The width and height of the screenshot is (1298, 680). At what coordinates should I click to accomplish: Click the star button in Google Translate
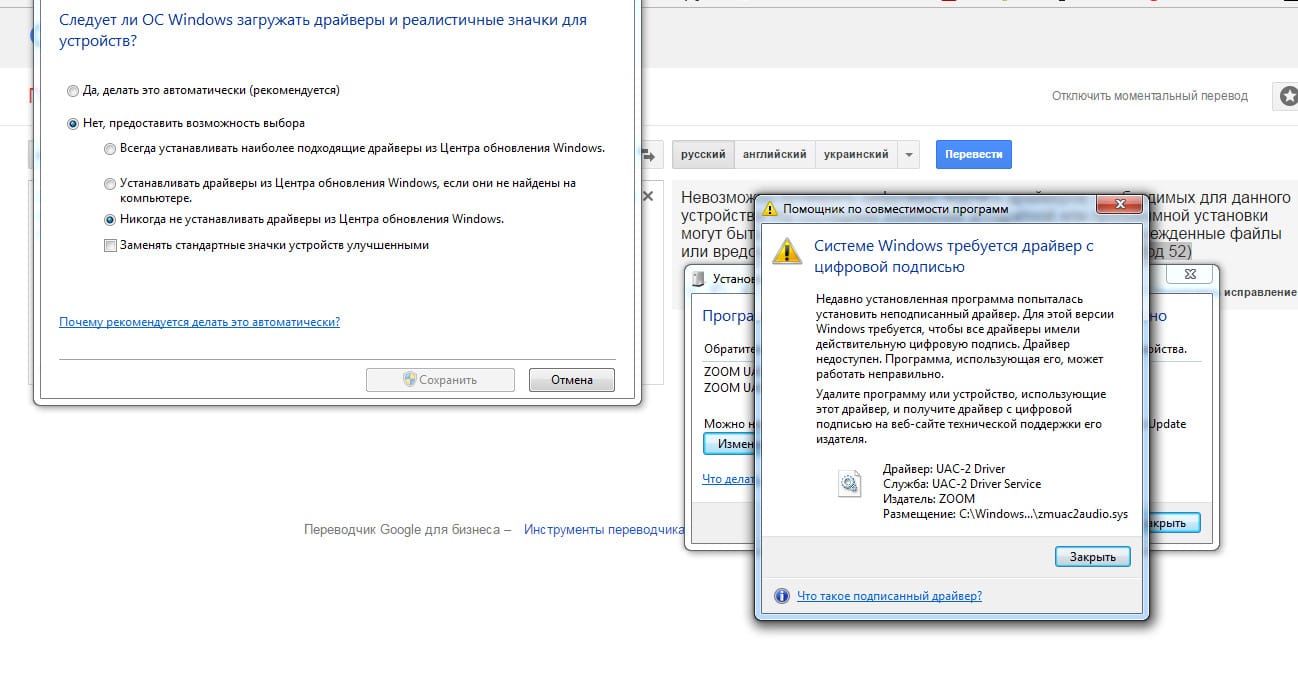(1288, 96)
